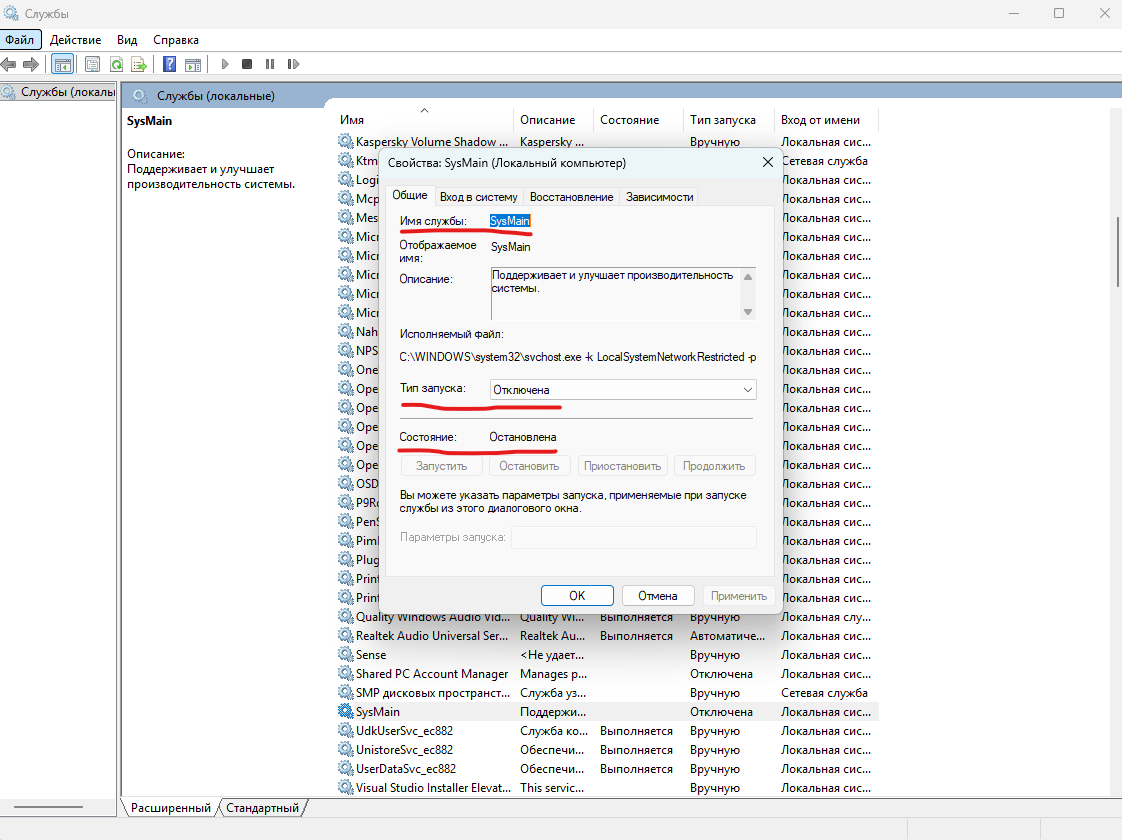1122x840 pixels.
Task: Click the Forward arrow in toolbar
Action: (x=31, y=64)
